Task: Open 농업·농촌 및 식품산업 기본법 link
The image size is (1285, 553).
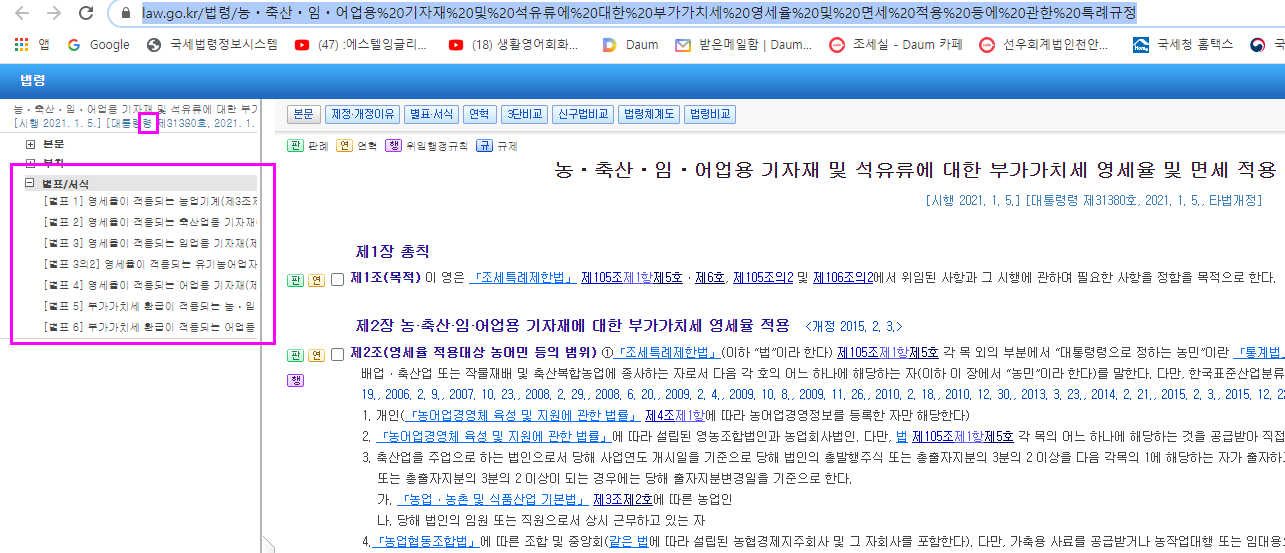Action: tap(491, 499)
